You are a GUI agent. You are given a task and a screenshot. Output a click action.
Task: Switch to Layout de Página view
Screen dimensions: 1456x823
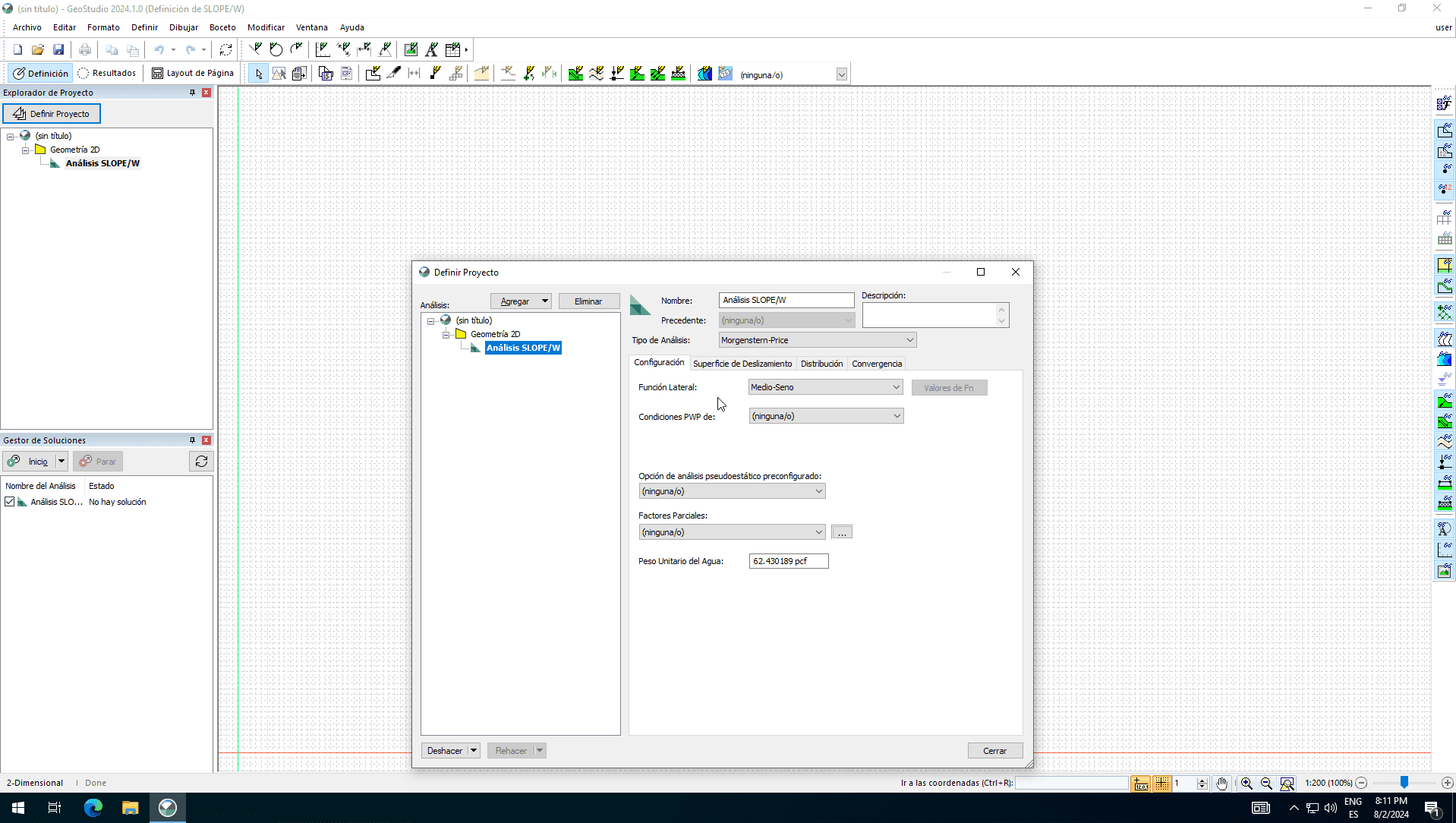(x=193, y=74)
